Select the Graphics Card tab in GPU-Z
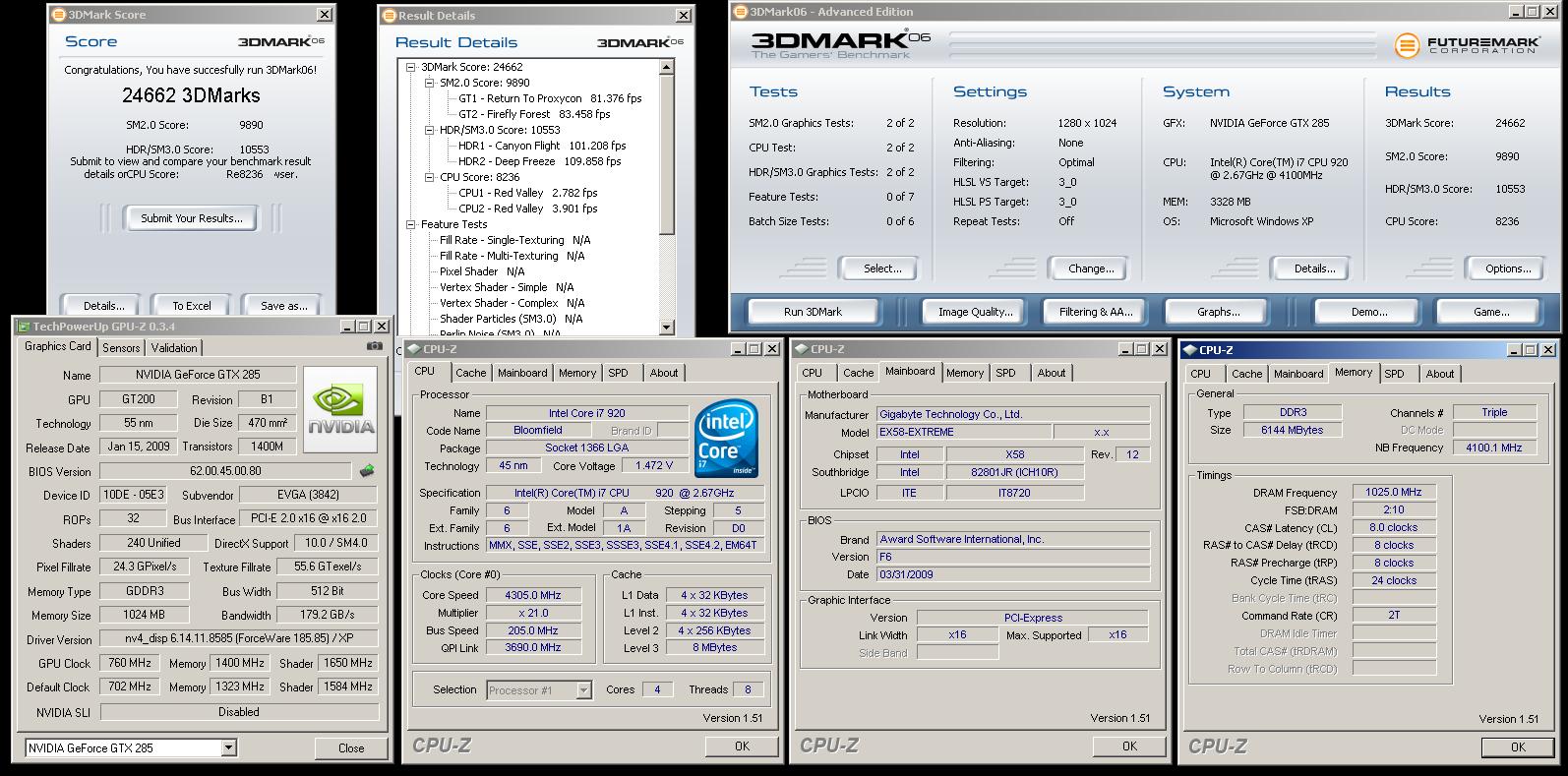Screen dimensions: 1568x776 (58, 346)
